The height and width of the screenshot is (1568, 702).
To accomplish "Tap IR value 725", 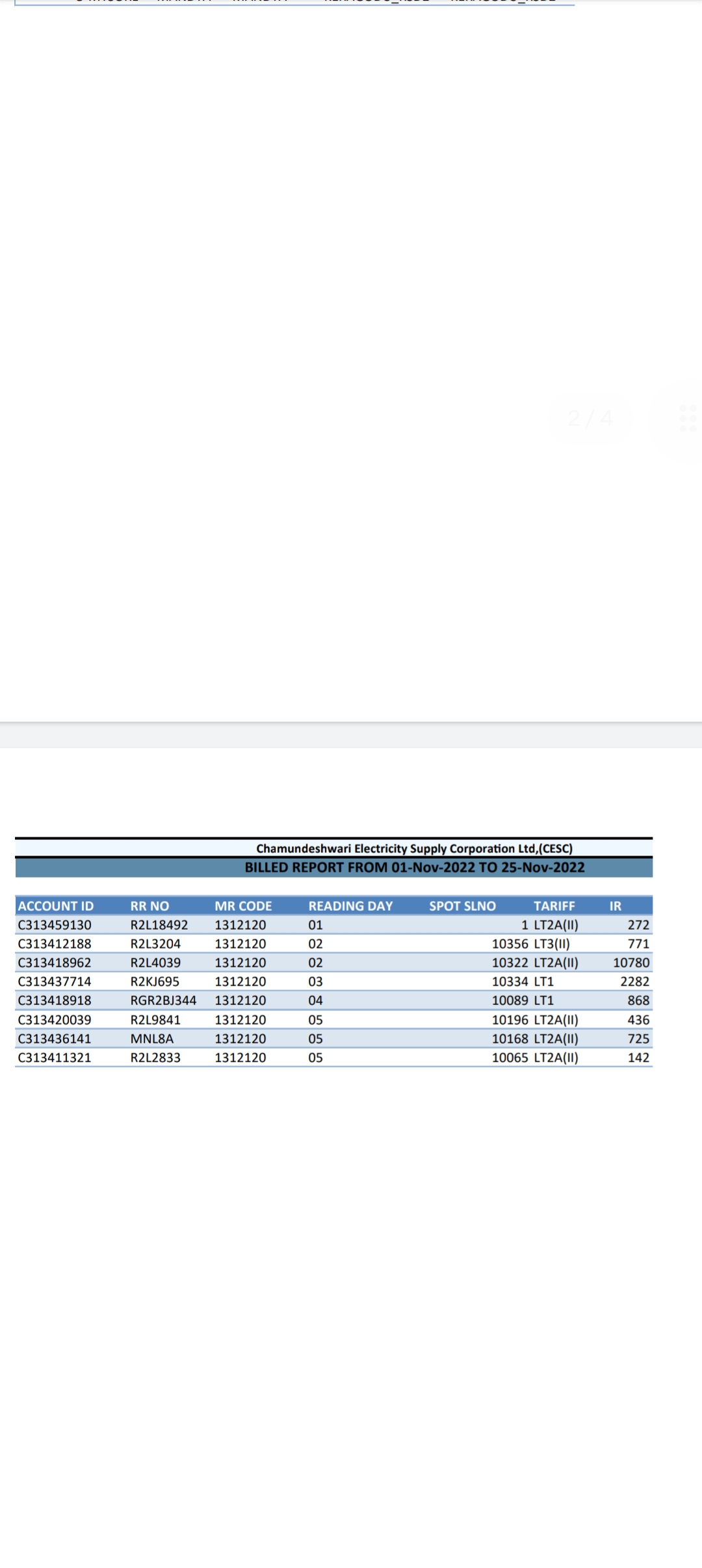I will pyautogui.click(x=638, y=1038).
